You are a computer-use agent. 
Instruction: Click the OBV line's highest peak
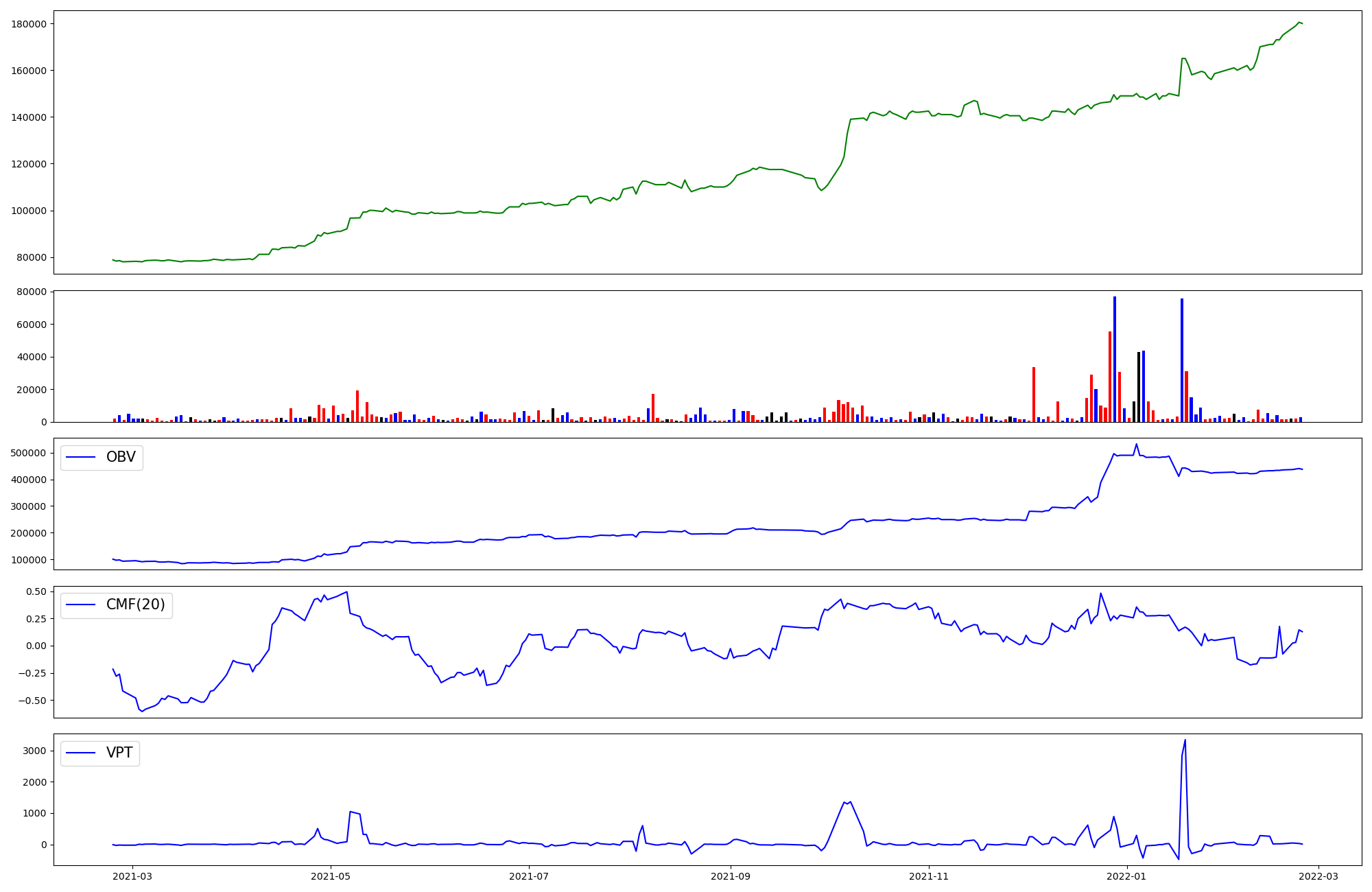pos(1136,444)
